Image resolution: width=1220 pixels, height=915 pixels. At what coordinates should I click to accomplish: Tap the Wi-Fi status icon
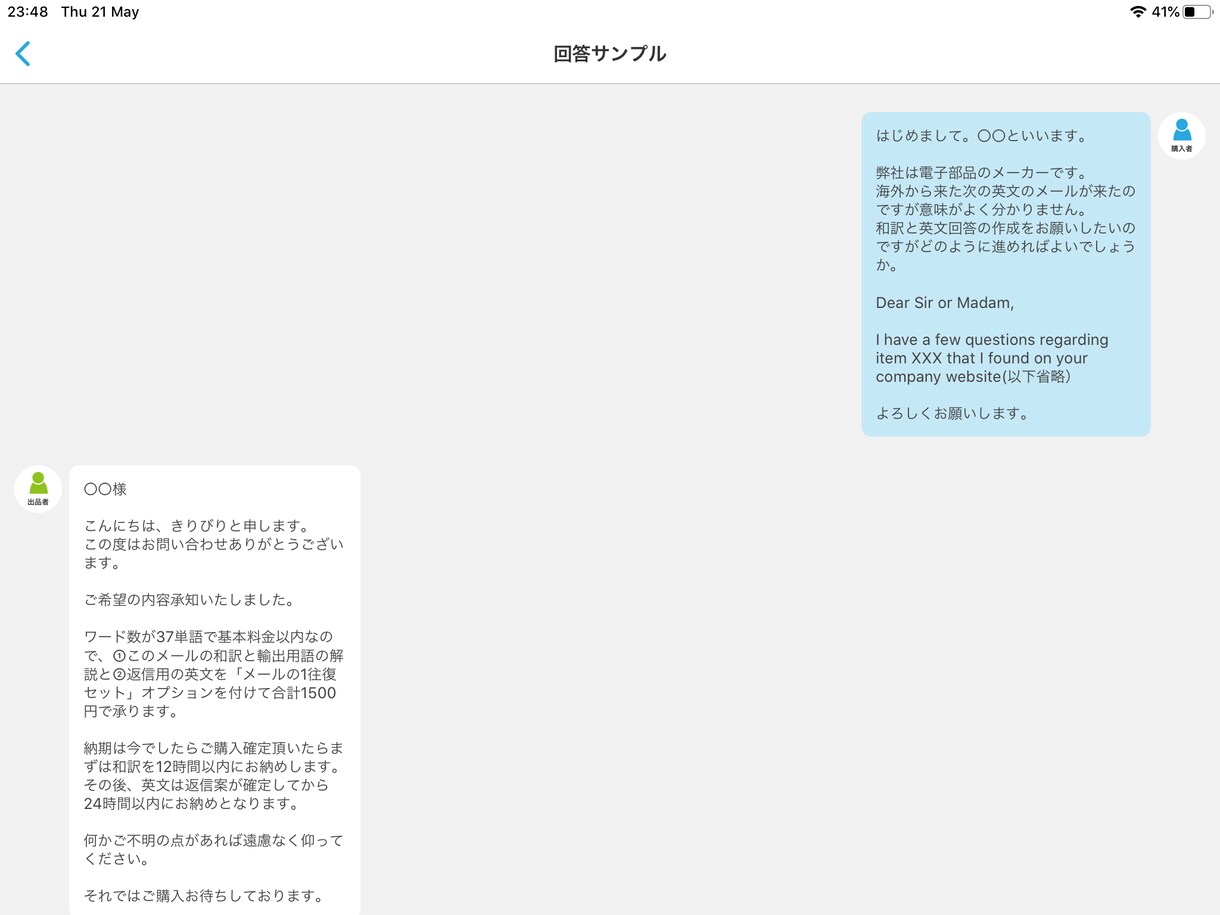(x=1138, y=12)
